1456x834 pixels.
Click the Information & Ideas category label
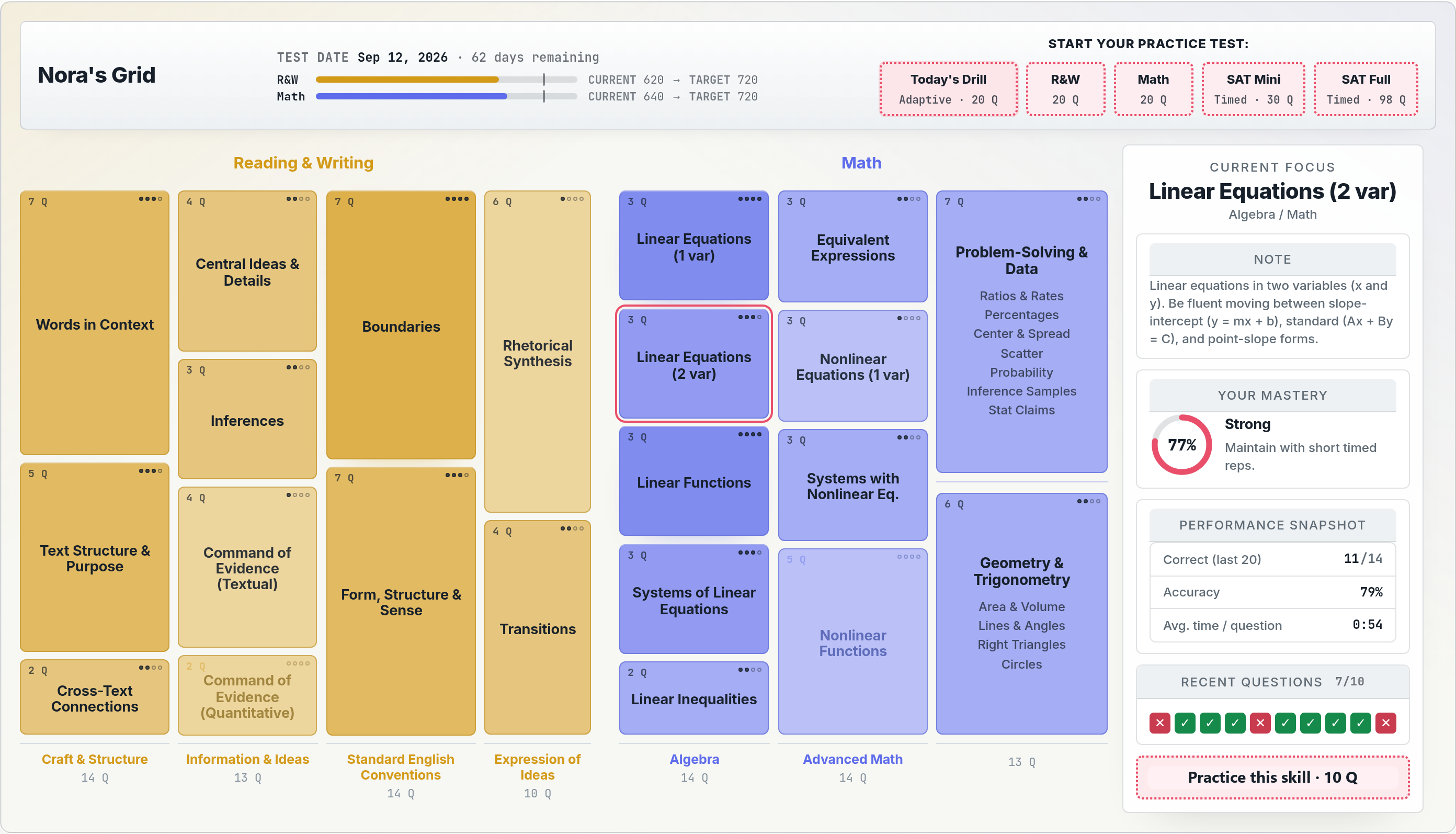[x=247, y=759]
